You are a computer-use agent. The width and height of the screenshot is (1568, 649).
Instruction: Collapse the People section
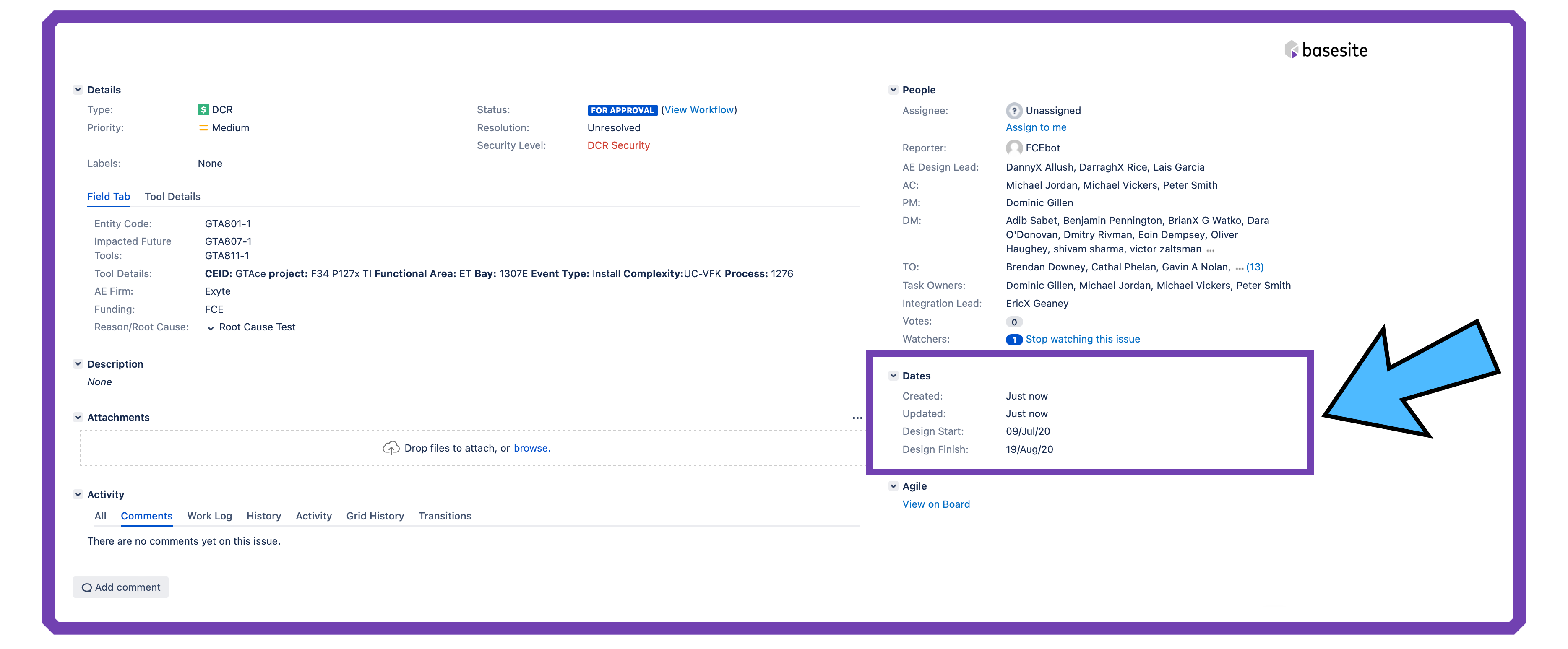[893, 90]
